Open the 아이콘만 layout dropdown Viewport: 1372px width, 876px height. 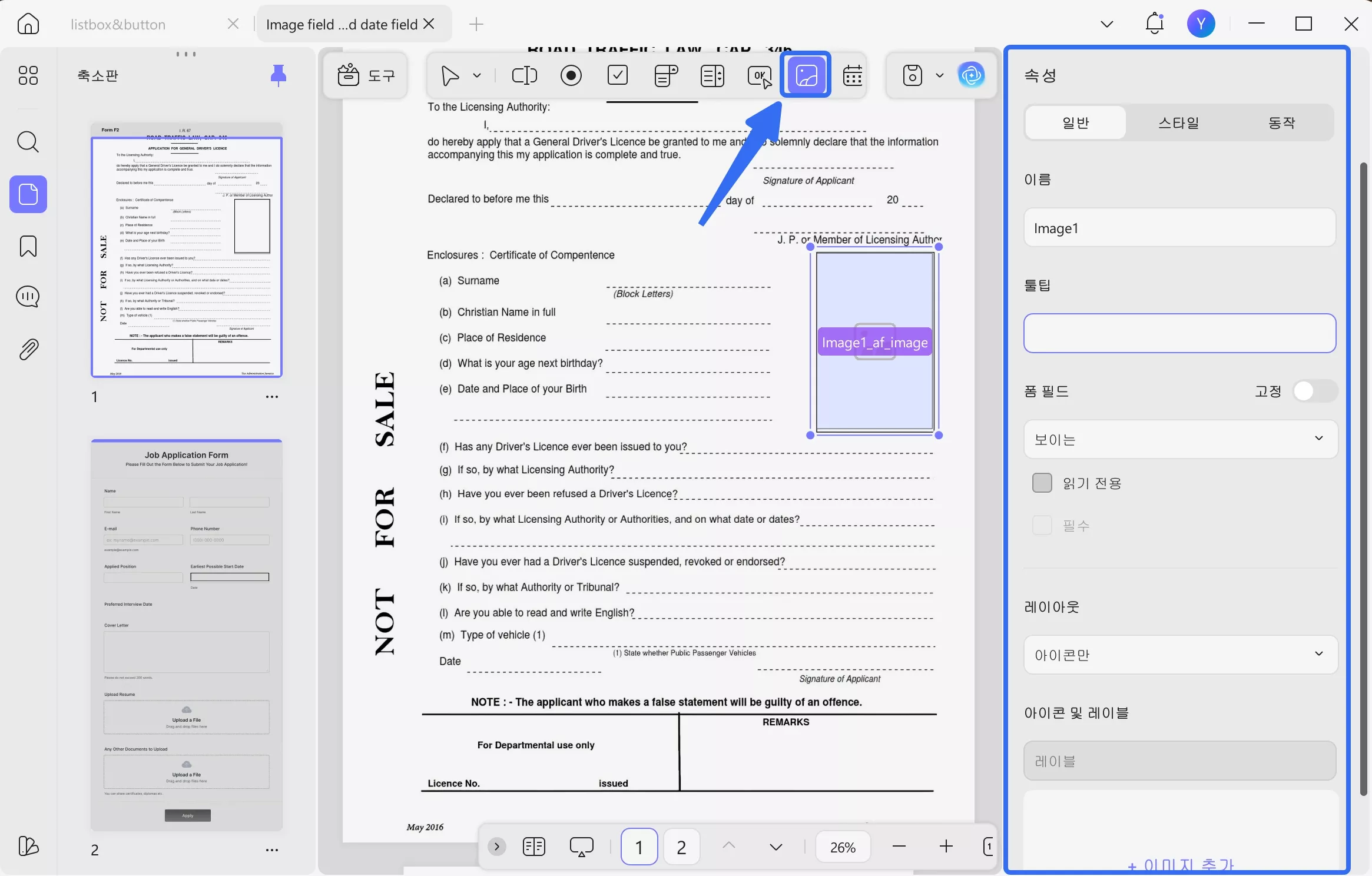[x=1180, y=655]
